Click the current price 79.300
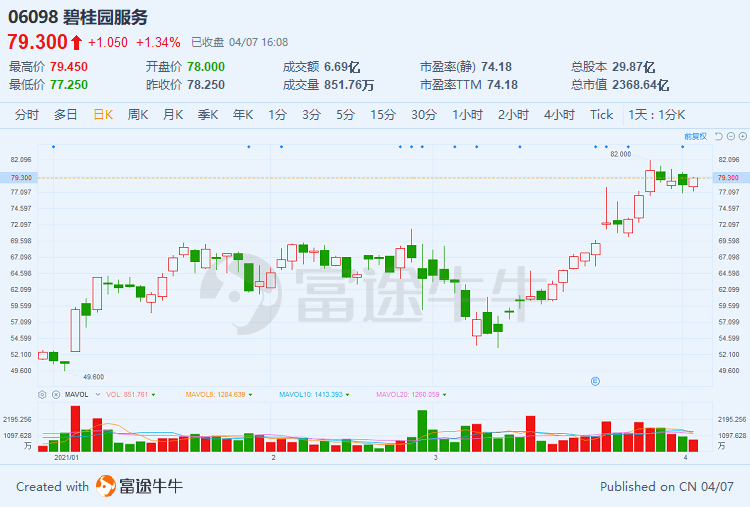 [x=37, y=42]
